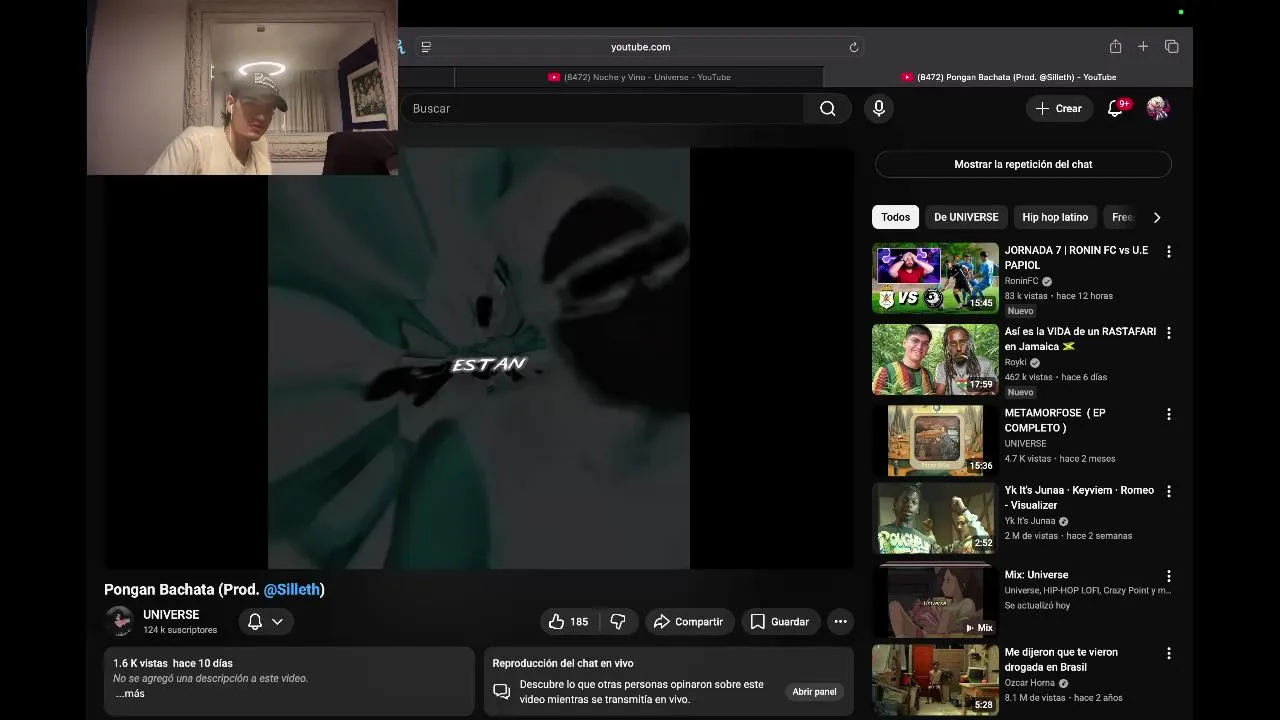Open Yk It's Junaa Visualizer thumbnail
1280x720 pixels.
(935, 518)
